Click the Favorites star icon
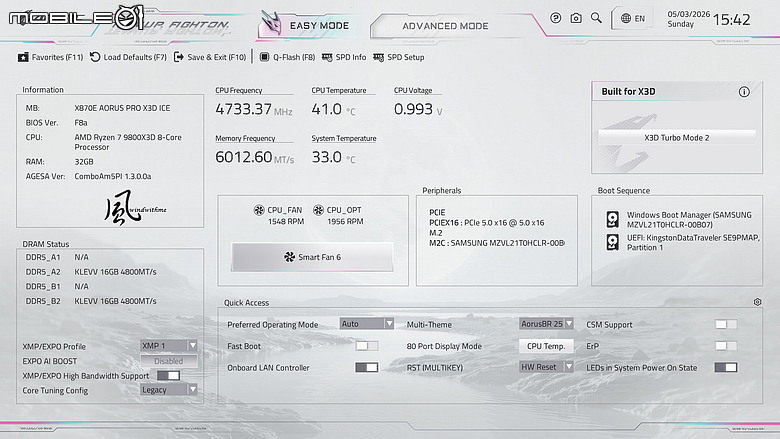 coord(23,57)
